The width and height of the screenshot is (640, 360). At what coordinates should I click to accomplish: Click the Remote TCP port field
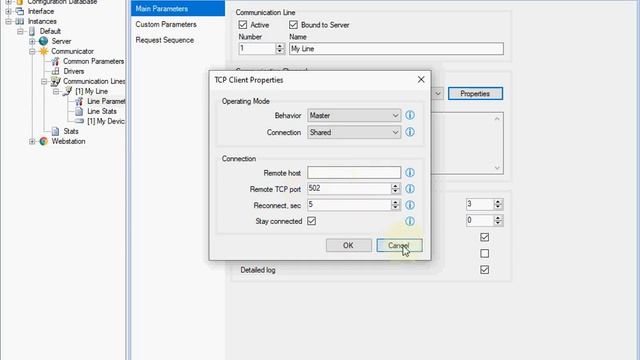coord(349,189)
